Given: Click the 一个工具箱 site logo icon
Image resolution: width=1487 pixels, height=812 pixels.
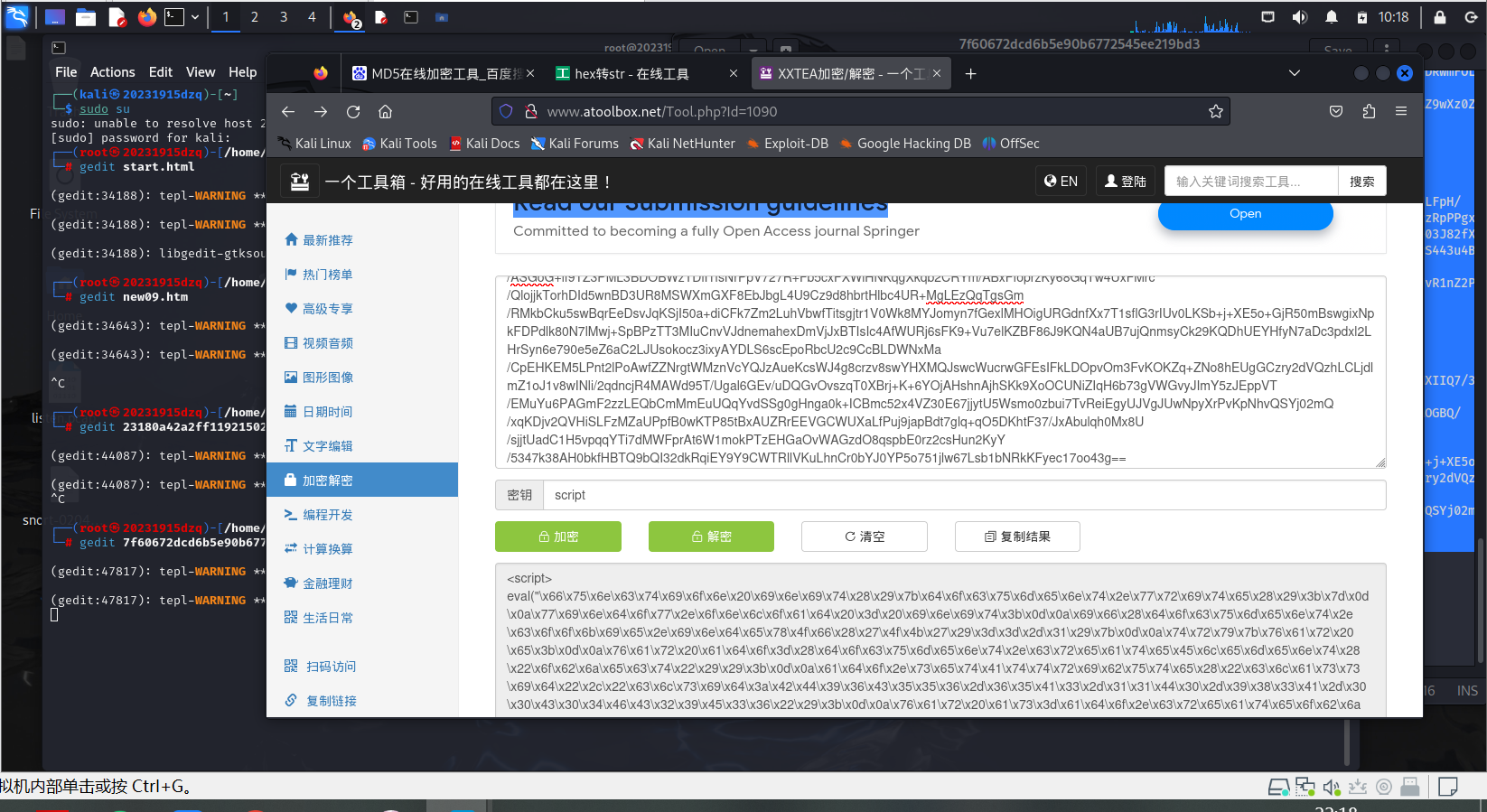Looking at the screenshot, I should (300, 182).
